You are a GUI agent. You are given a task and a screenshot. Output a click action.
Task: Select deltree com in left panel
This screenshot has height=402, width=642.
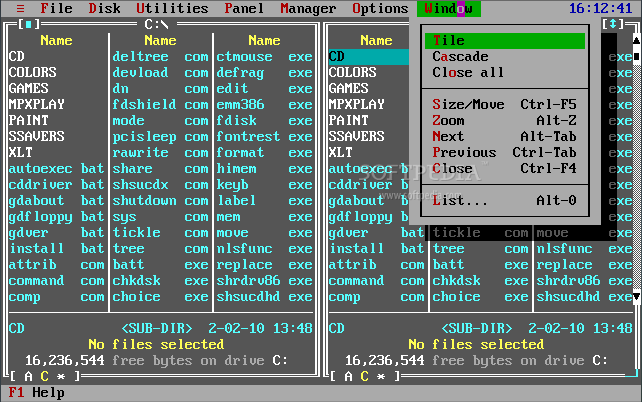coord(160,56)
